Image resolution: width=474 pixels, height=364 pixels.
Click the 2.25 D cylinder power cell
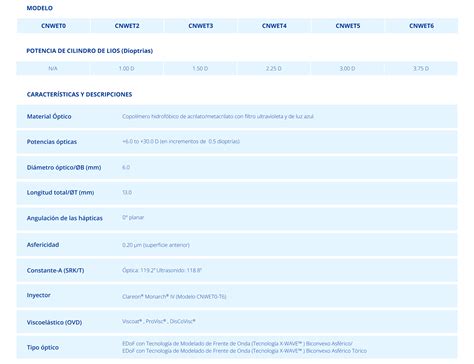274,68
